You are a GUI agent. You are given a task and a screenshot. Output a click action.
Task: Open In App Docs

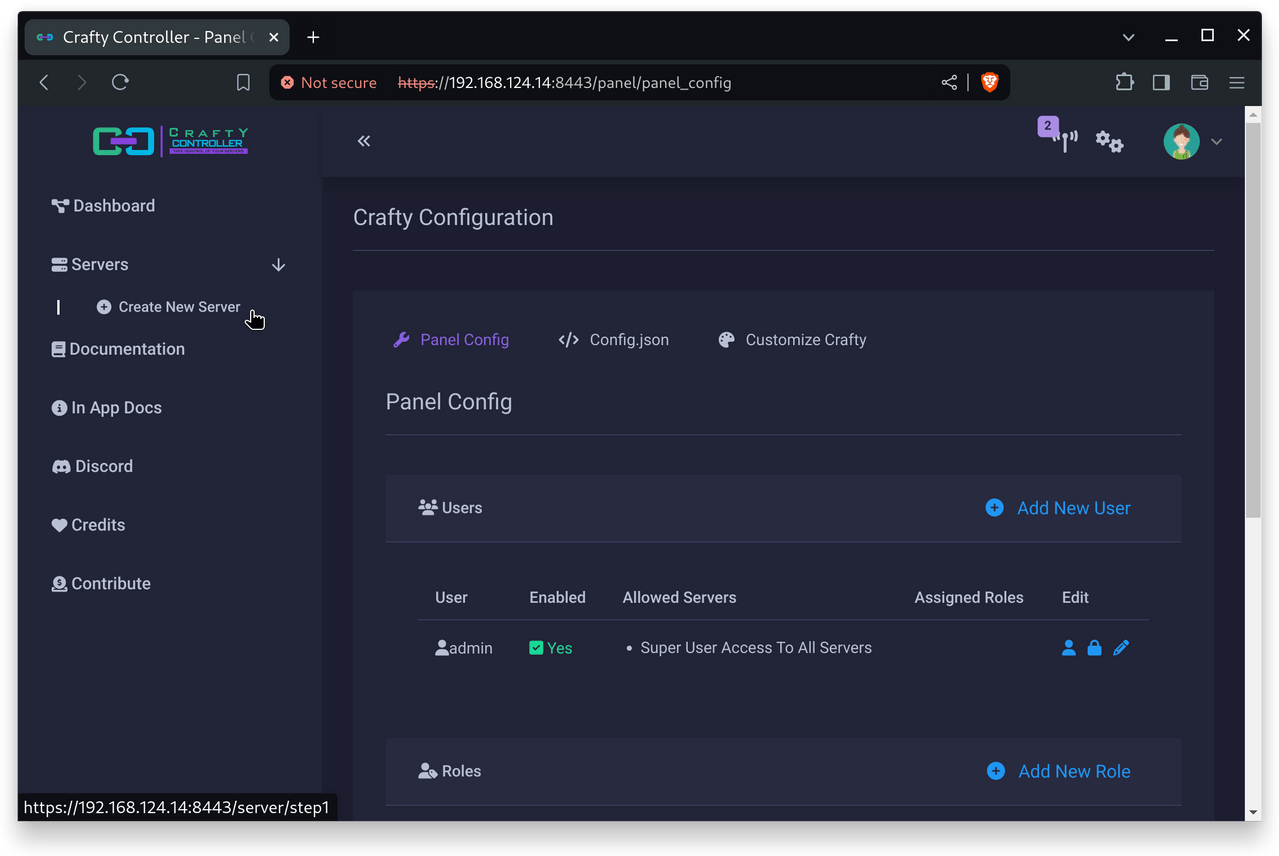click(x=106, y=408)
